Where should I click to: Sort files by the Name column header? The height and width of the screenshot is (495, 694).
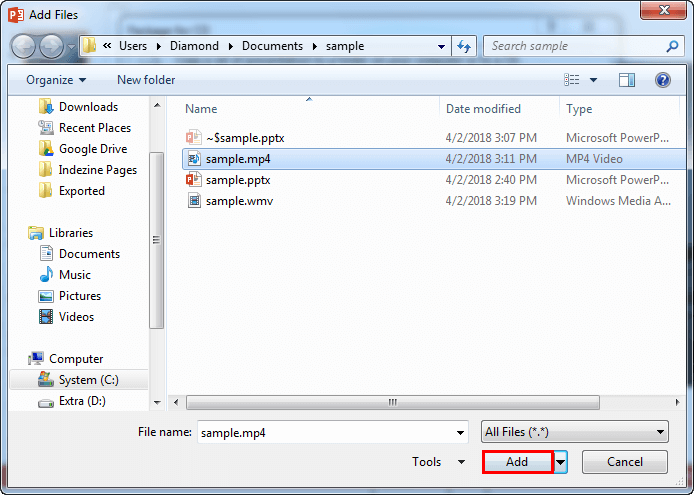(x=201, y=109)
